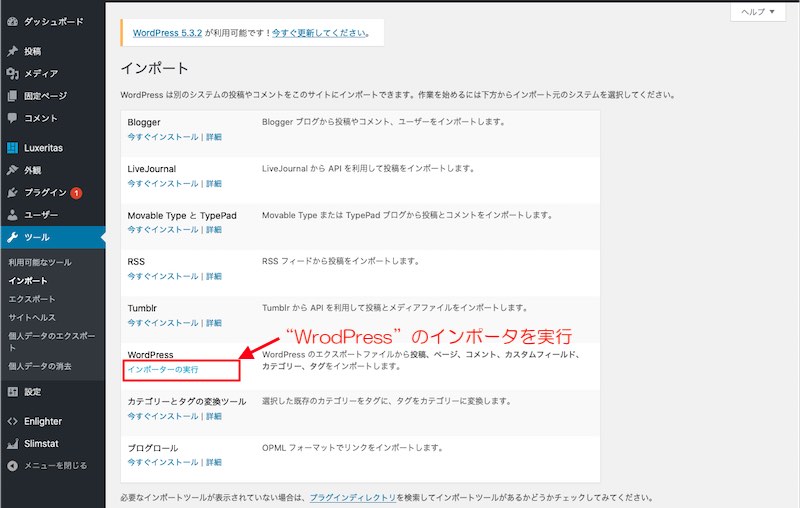Click the paintbrush icon beside 外観
800x508 pixels.
click(13, 170)
